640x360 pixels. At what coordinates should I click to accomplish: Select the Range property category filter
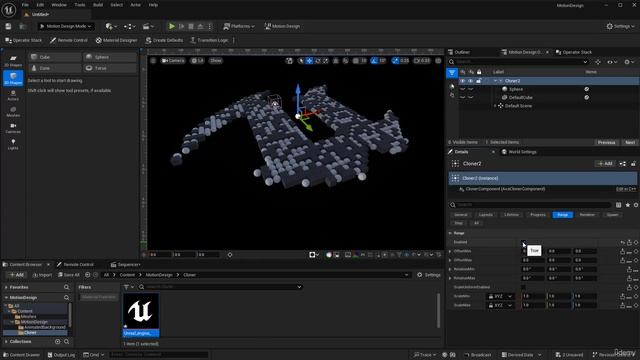562,215
